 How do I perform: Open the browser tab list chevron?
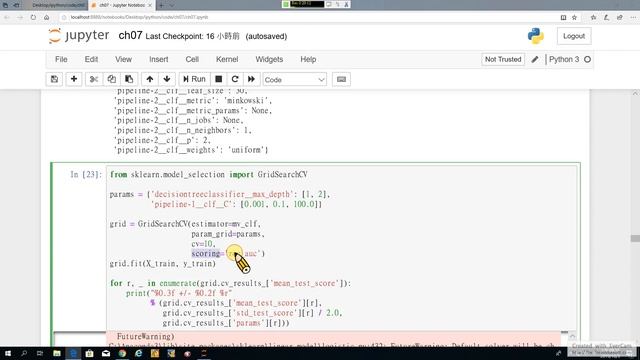pyautogui.click(x=171, y=5)
